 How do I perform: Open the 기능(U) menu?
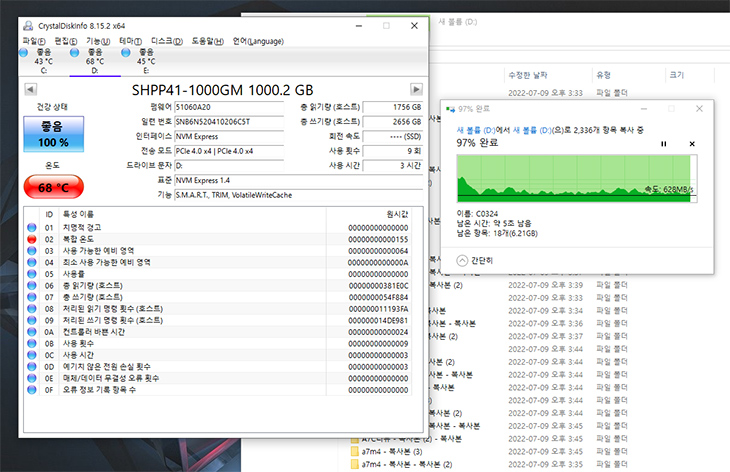point(98,41)
